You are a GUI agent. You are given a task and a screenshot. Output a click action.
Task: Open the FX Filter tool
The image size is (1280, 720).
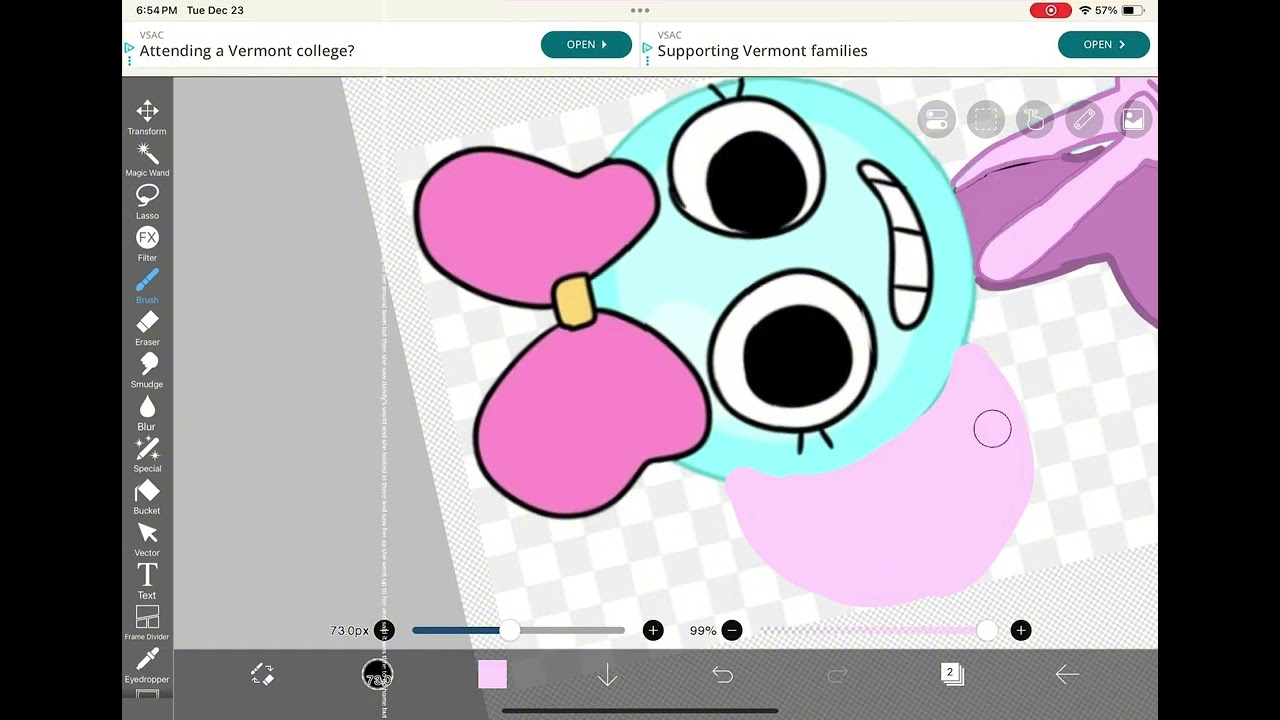(x=147, y=244)
